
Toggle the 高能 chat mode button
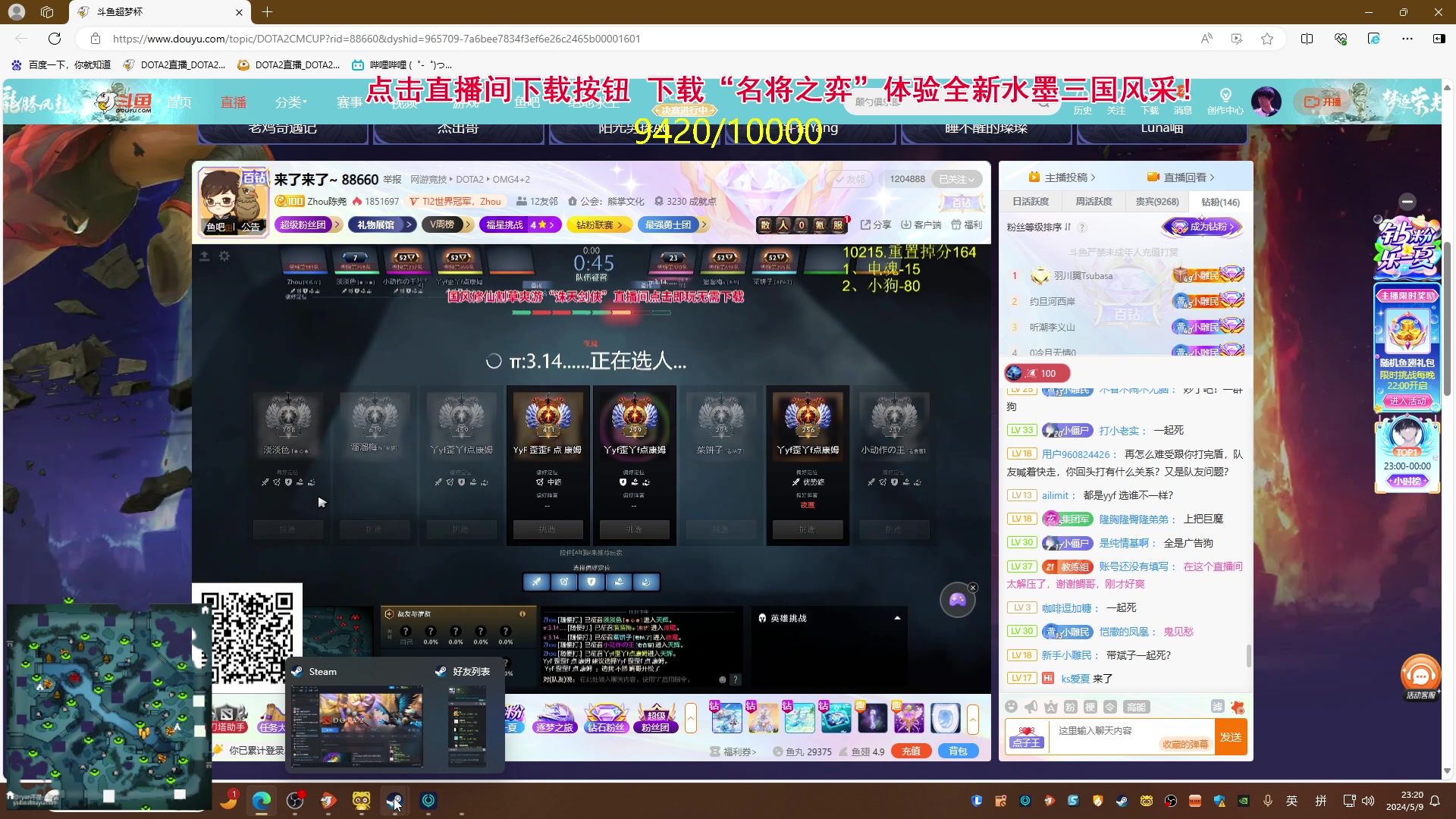(1135, 707)
